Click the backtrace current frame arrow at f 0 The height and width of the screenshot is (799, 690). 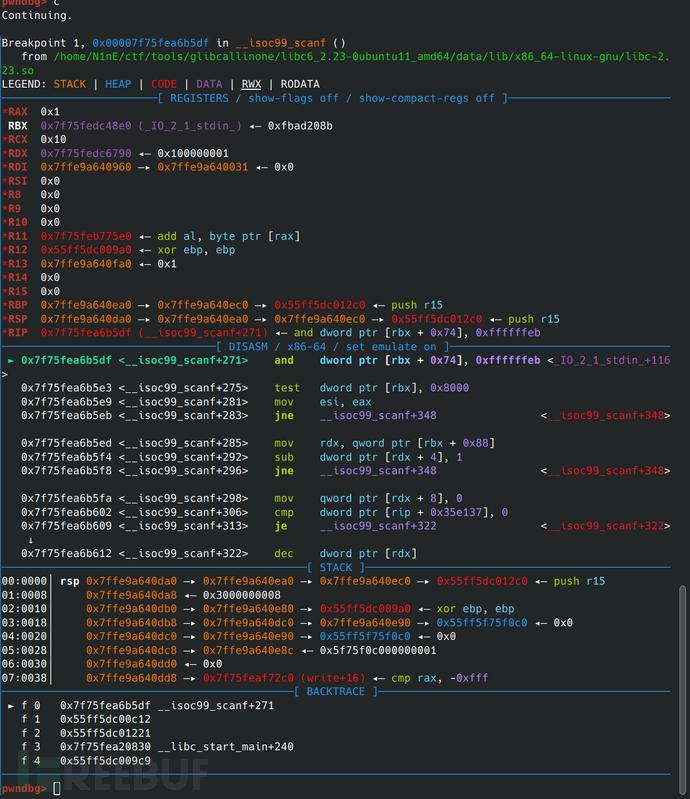click(11, 706)
